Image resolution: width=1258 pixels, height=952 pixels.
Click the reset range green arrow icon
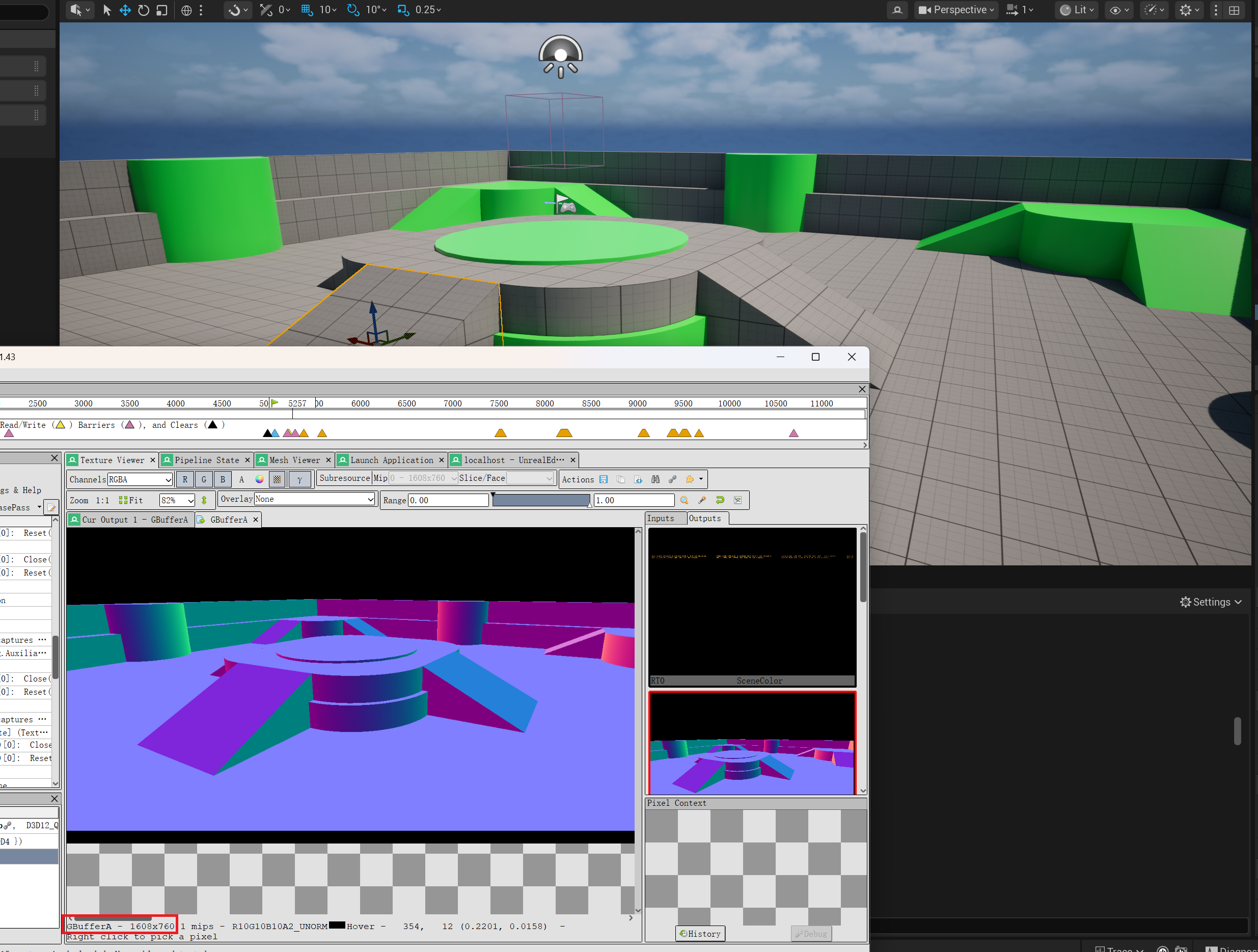tap(720, 500)
